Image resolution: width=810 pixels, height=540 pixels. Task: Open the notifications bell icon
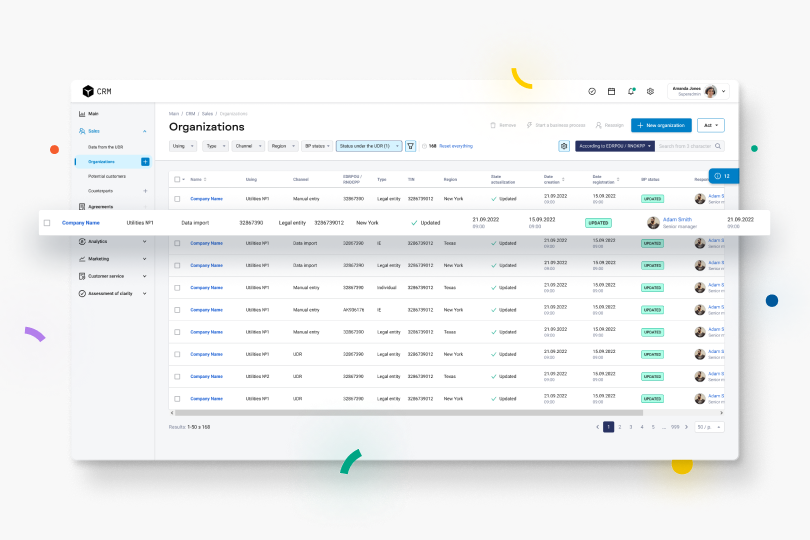(x=631, y=91)
